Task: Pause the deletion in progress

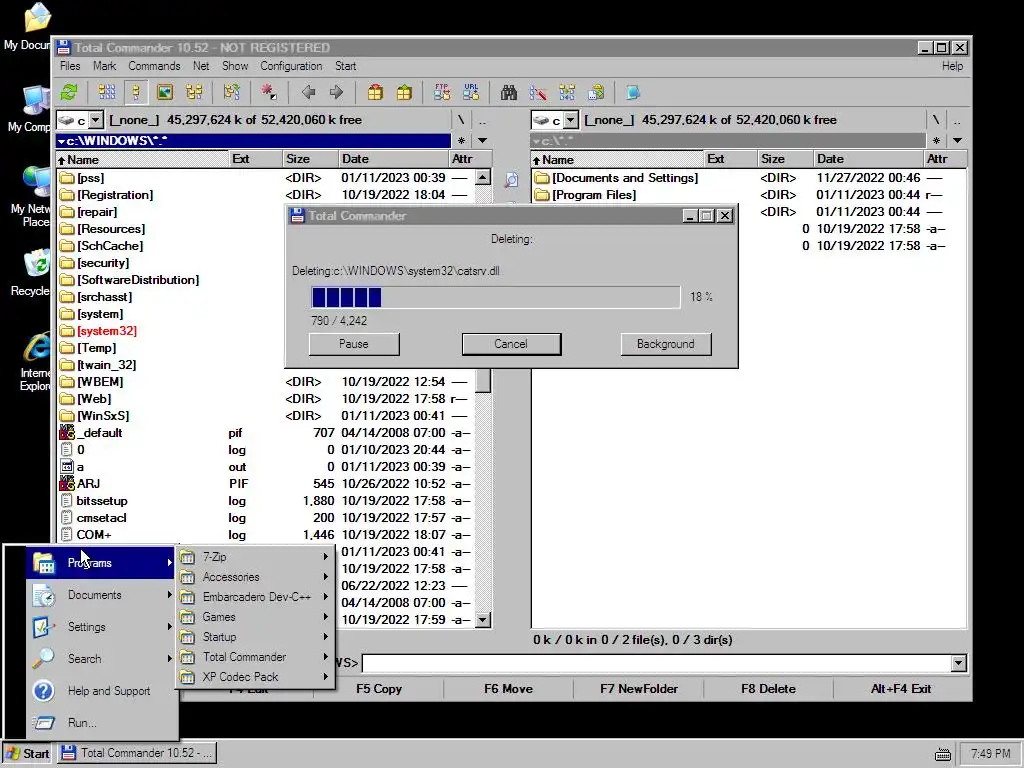Action: click(354, 344)
